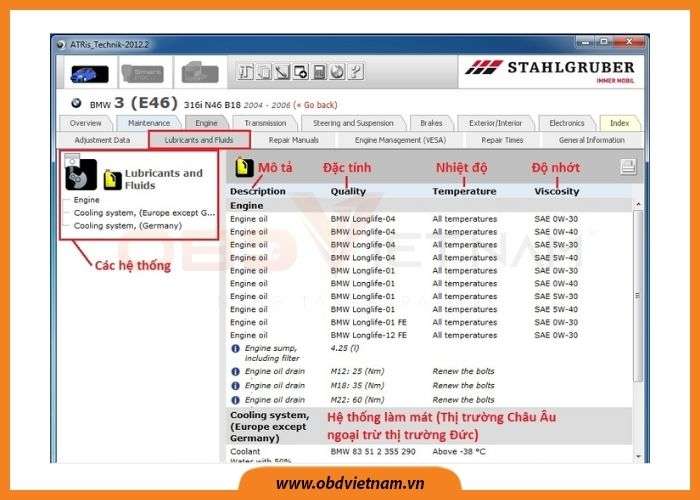The width and height of the screenshot is (700, 500).
Task: Select the Lubricants and Fluids sub-tab
Action: click(199, 140)
